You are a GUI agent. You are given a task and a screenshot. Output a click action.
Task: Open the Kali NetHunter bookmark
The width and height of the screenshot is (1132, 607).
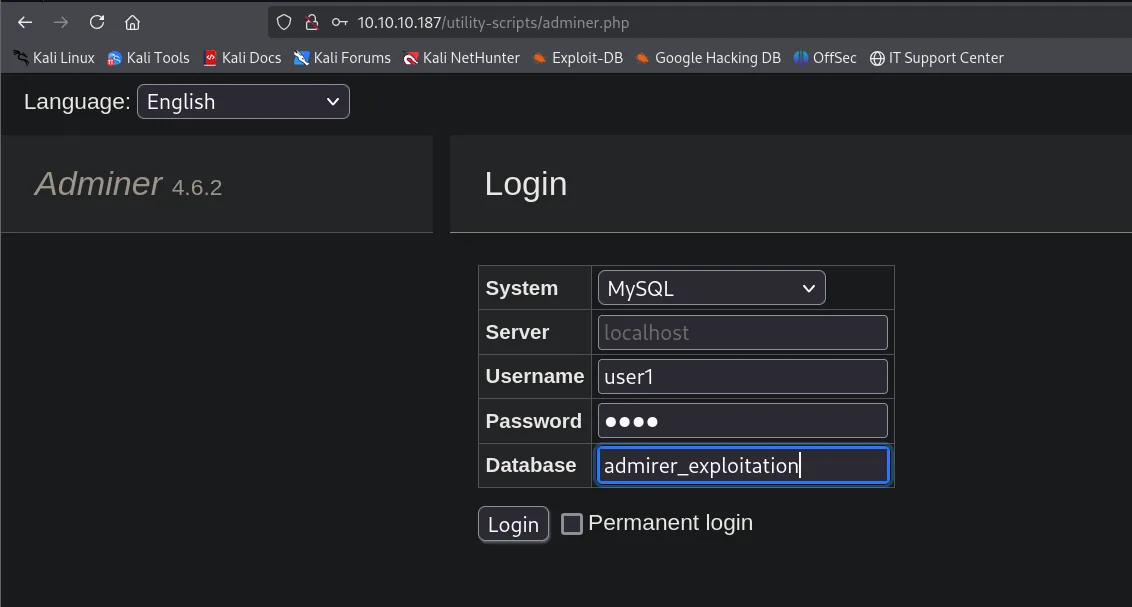pos(461,58)
